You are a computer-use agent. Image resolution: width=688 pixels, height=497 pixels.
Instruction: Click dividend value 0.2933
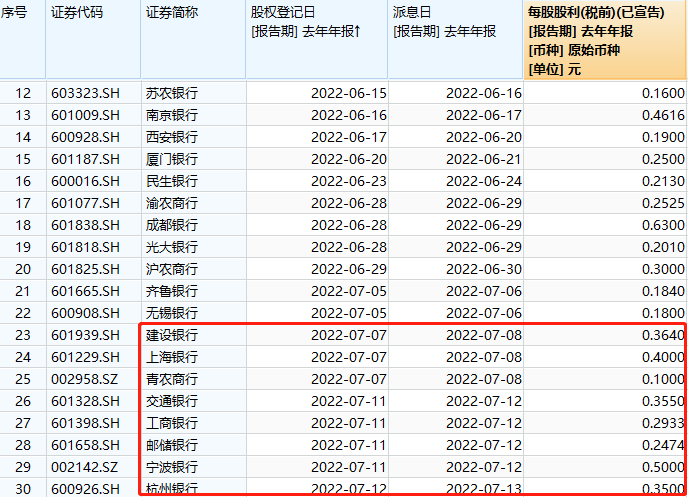(x=663, y=423)
